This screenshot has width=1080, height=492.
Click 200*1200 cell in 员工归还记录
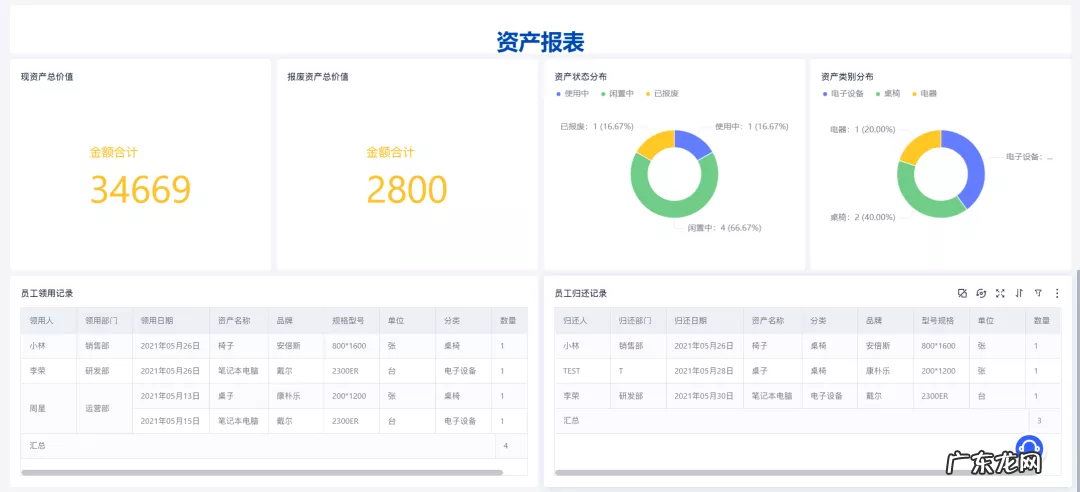pyautogui.click(x=939, y=371)
